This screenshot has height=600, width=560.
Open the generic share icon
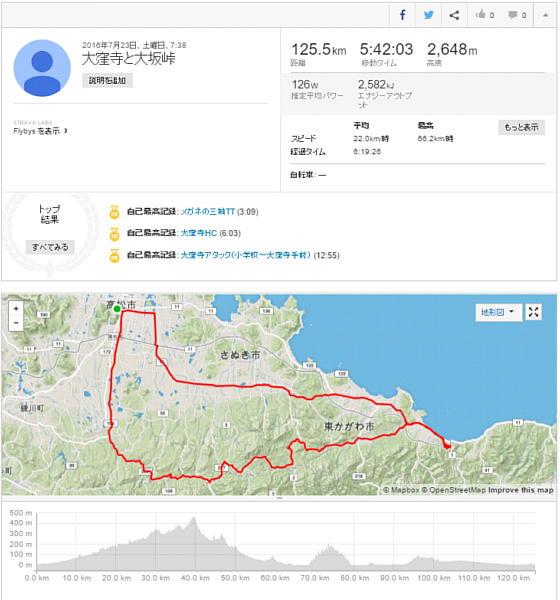[454, 15]
